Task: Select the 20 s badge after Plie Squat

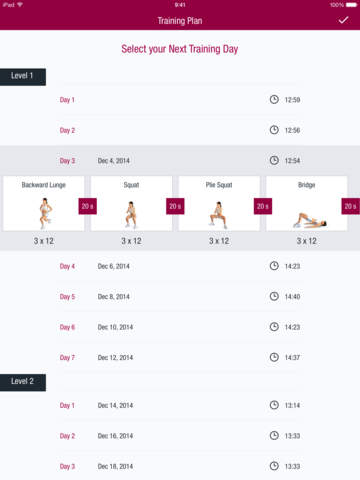Action: (x=263, y=206)
